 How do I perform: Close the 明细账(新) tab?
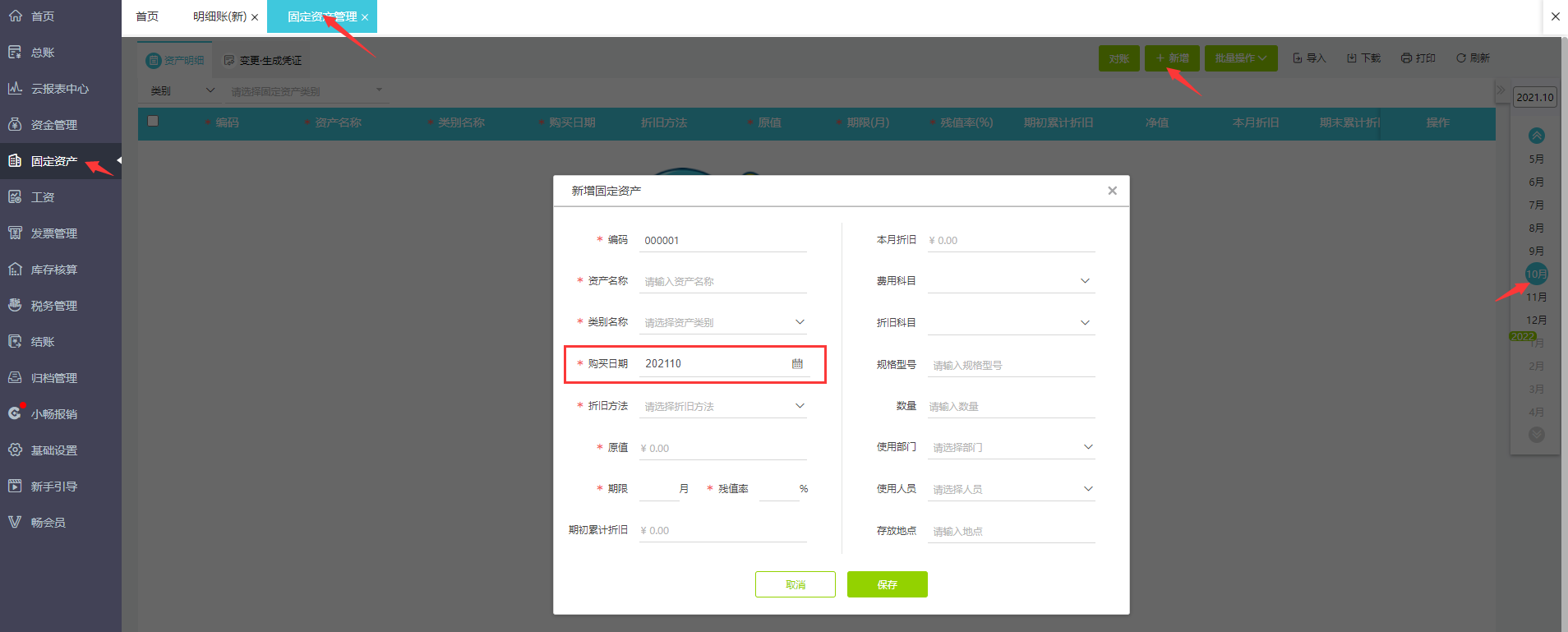[255, 17]
